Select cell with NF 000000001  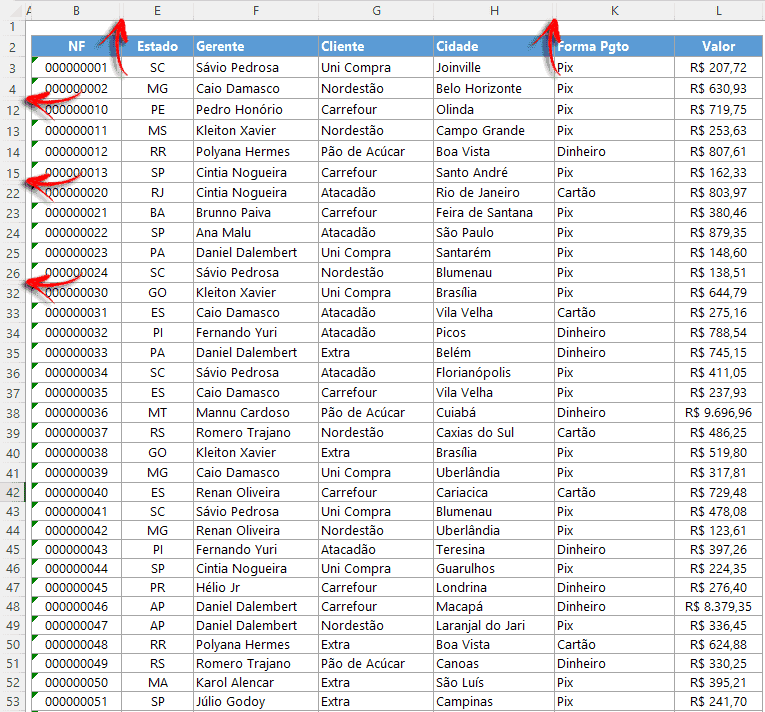tap(77, 67)
